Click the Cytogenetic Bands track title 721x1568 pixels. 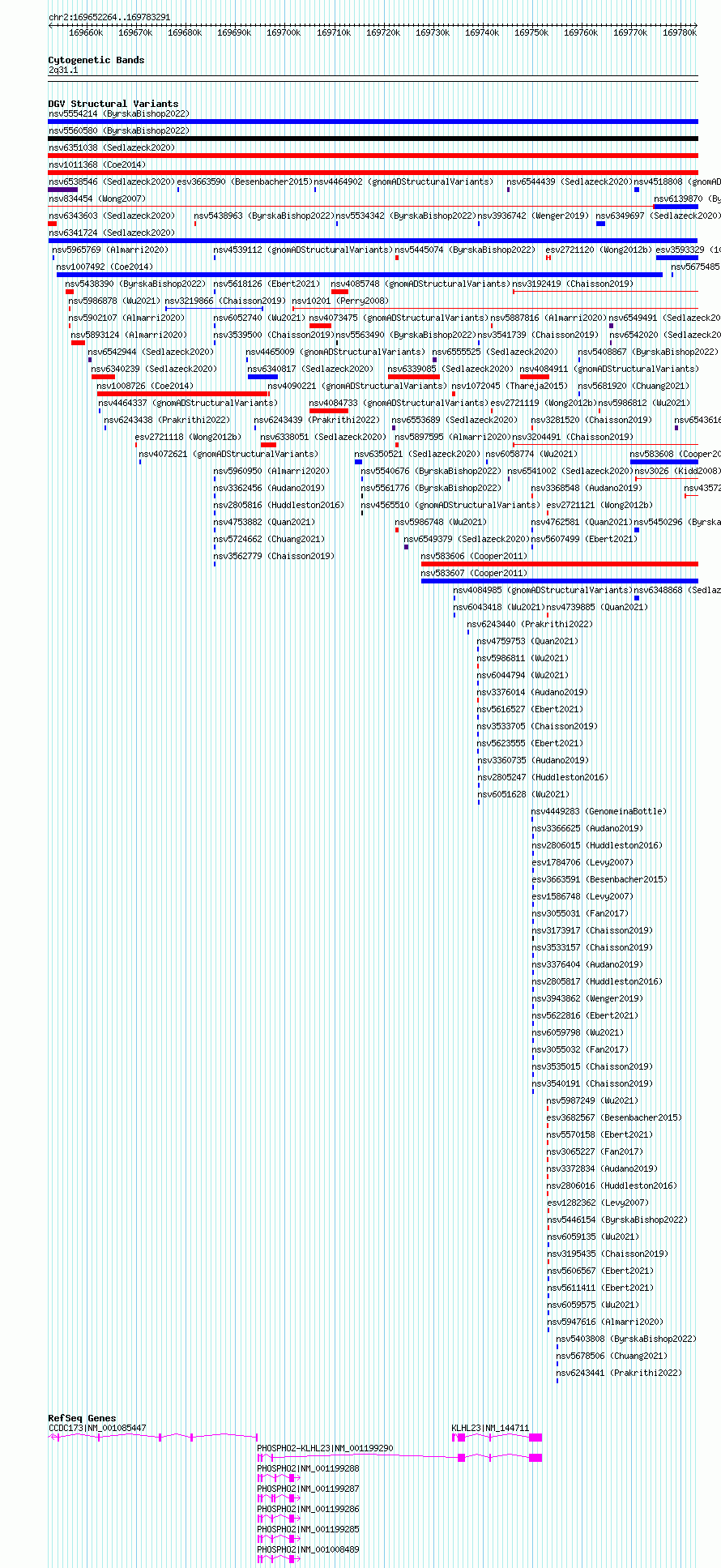coord(96,60)
